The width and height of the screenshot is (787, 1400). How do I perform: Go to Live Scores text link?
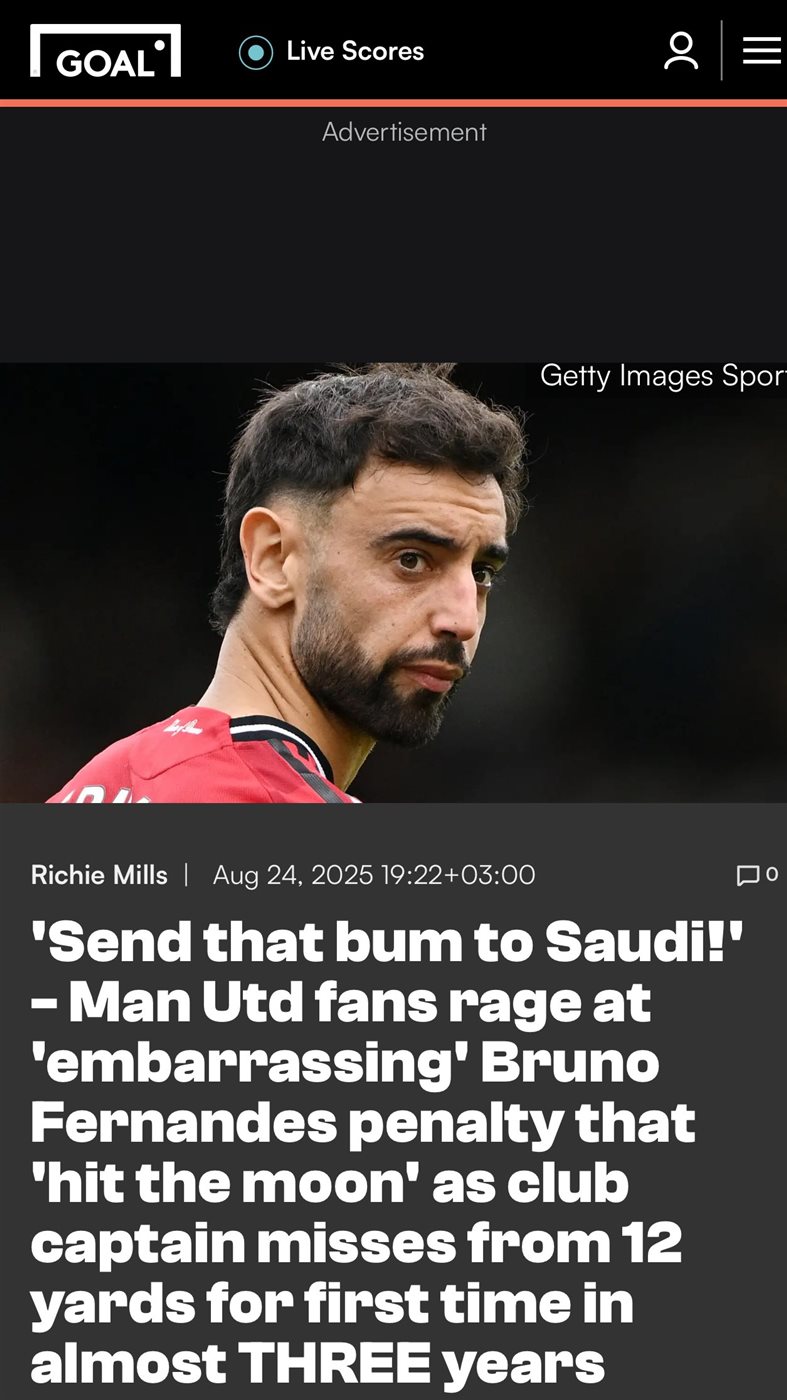pos(355,51)
